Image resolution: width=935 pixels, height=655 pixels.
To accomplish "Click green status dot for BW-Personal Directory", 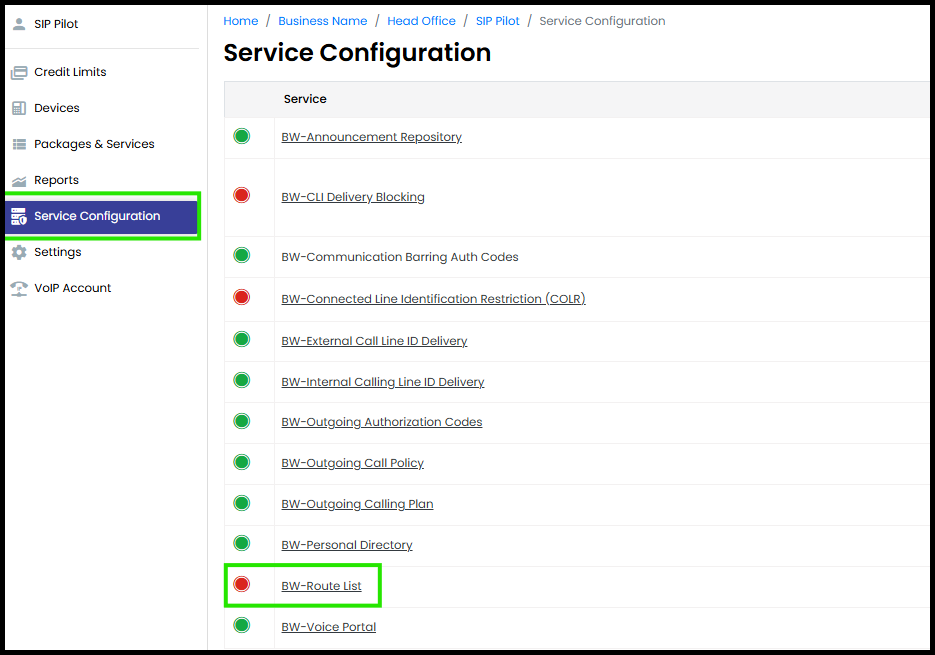I will pos(242,543).
